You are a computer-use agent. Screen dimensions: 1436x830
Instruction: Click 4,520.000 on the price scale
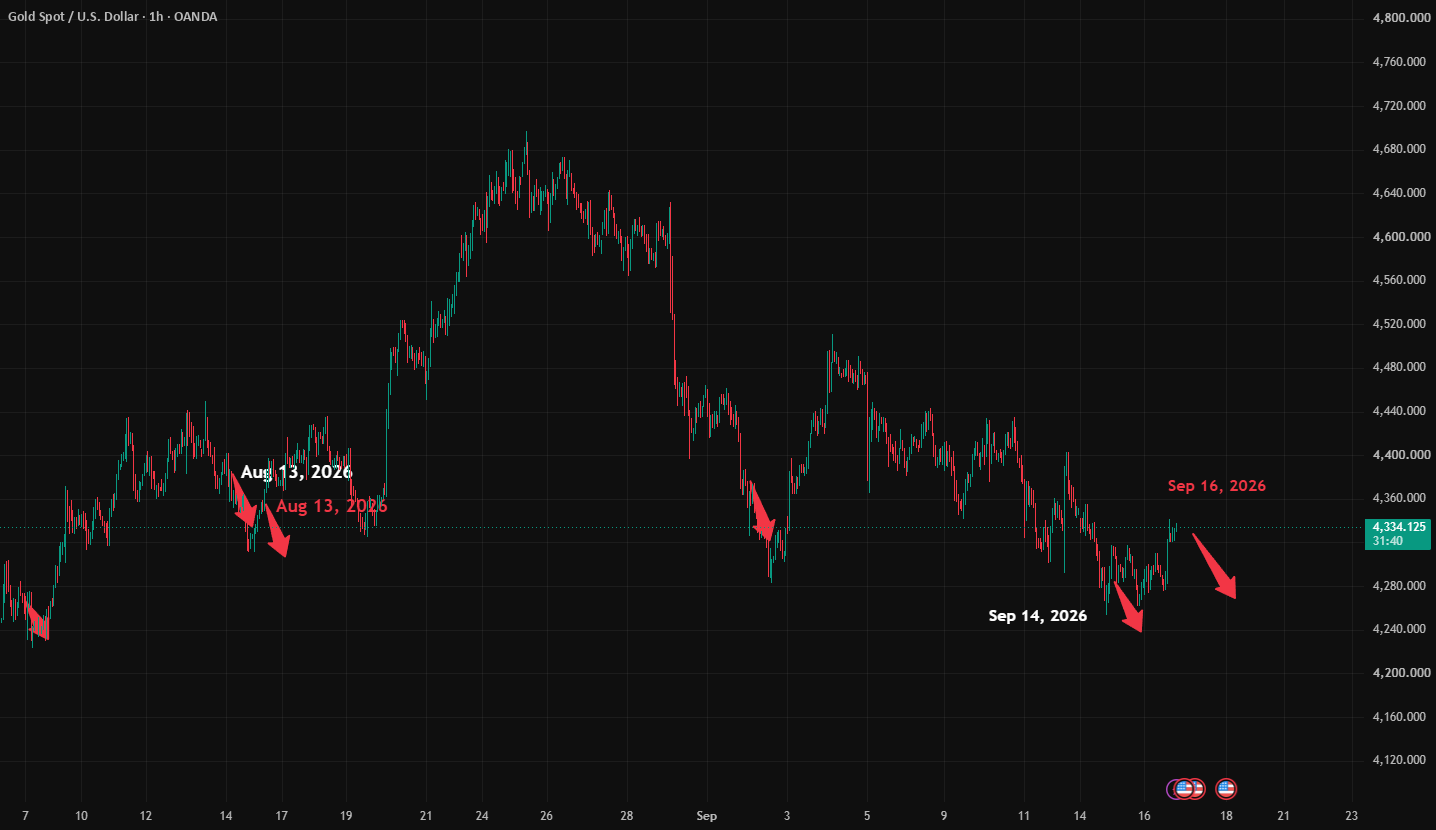click(x=1398, y=324)
